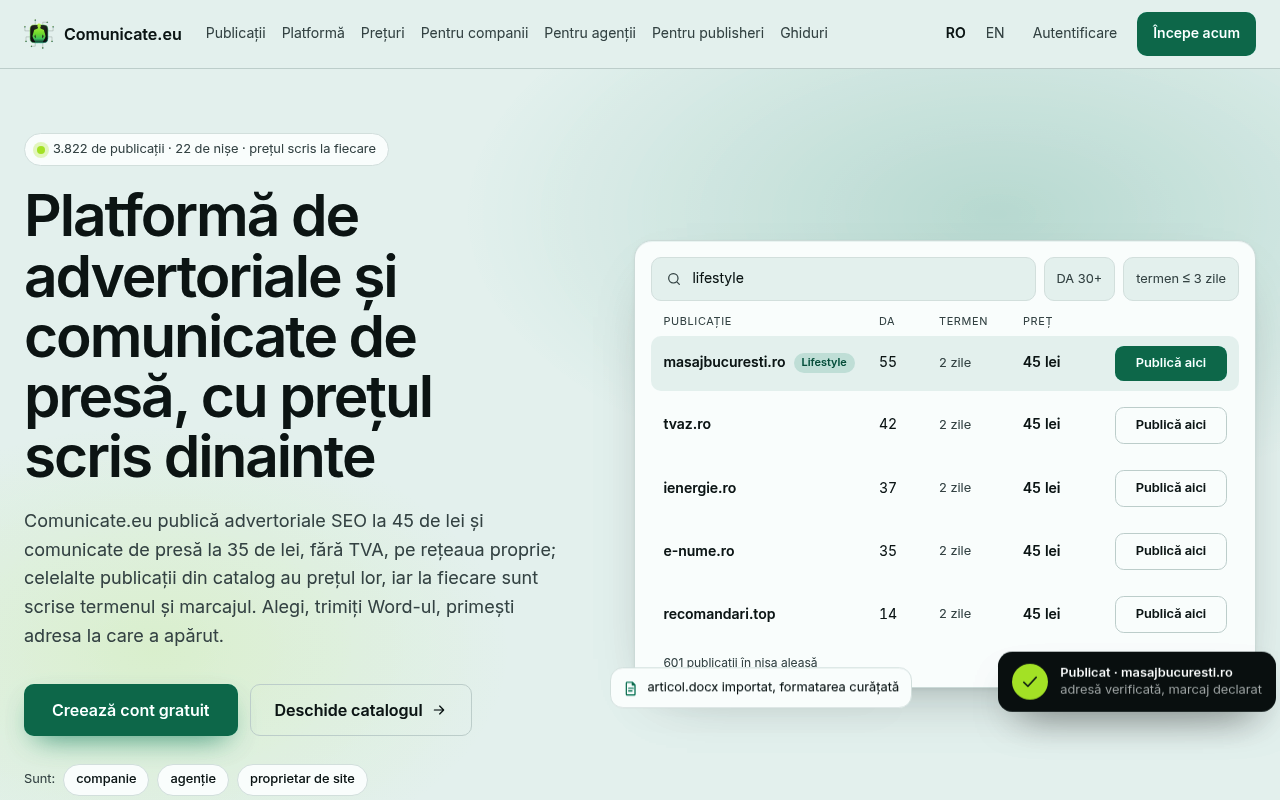This screenshot has width=1280, height=800.
Task: Click the tvaz.ro publication name
Action: pos(687,424)
